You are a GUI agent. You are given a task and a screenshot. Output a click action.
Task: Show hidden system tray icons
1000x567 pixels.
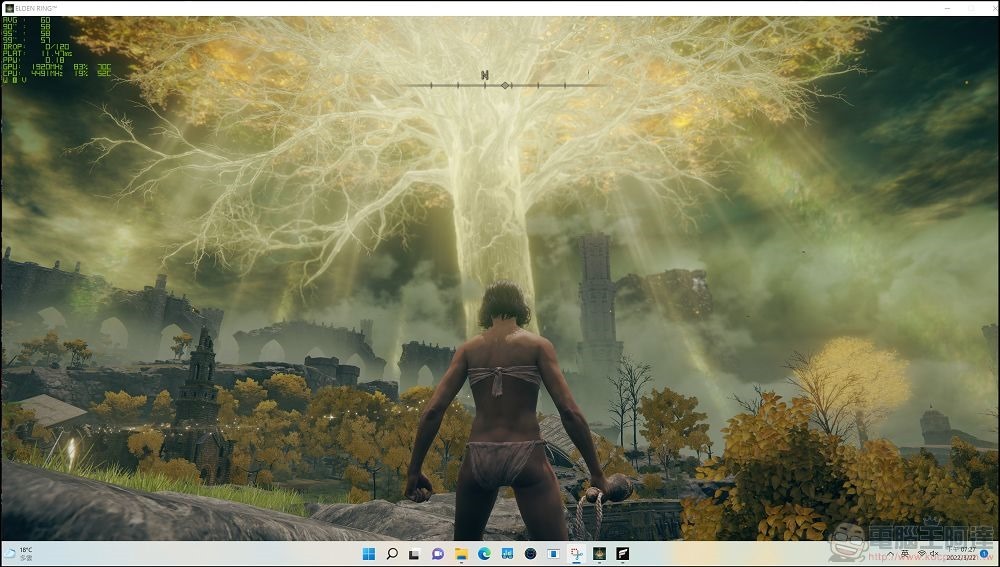(x=891, y=554)
